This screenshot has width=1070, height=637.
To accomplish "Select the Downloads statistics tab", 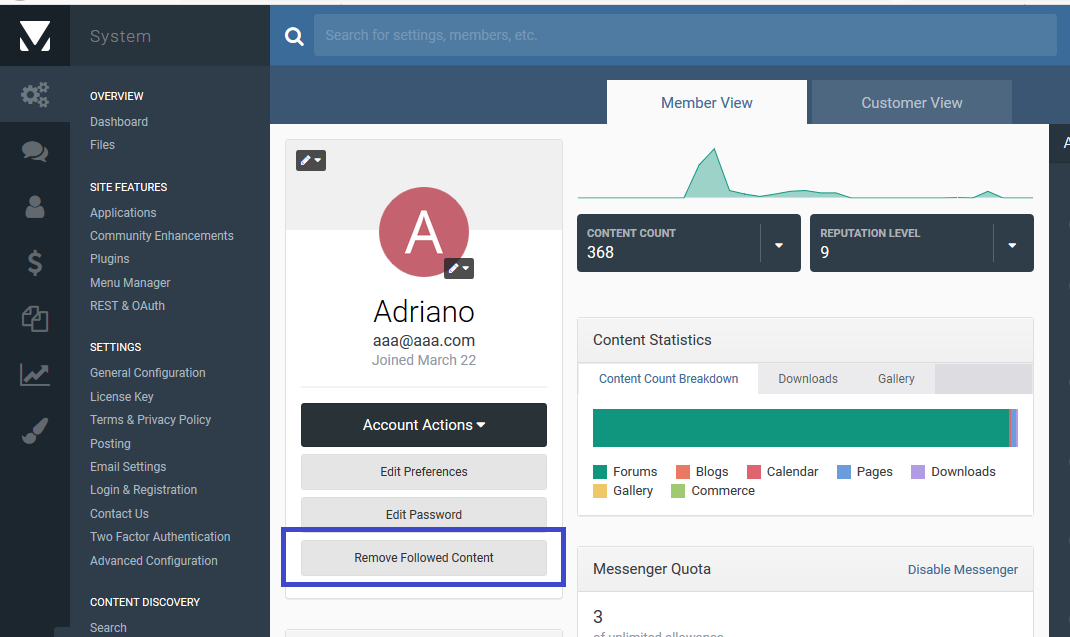I will coord(808,379).
